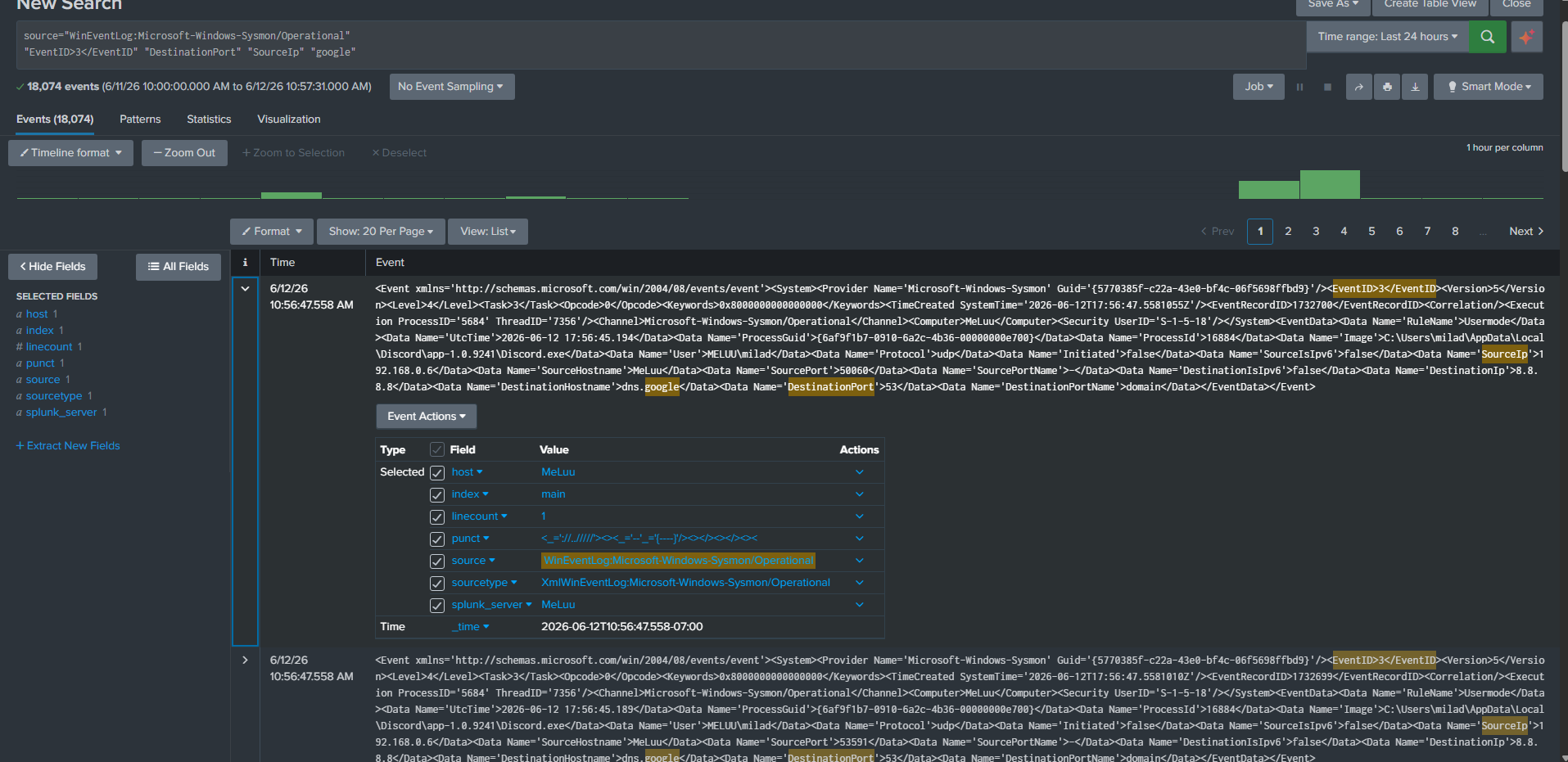Collapse the first event row chevron
The height and width of the screenshot is (762, 1568).
coord(245,289)
